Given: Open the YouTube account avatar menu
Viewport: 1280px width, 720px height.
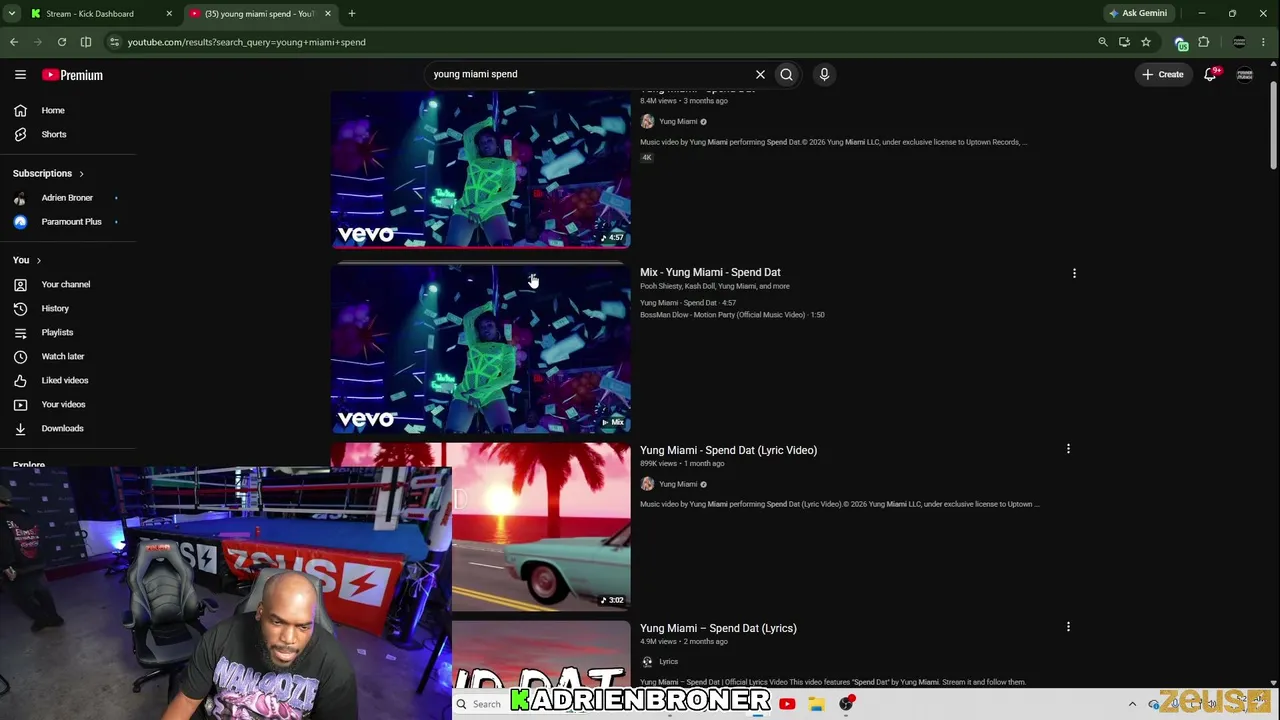Looking at the screenshot, I should pos(1245,74).
